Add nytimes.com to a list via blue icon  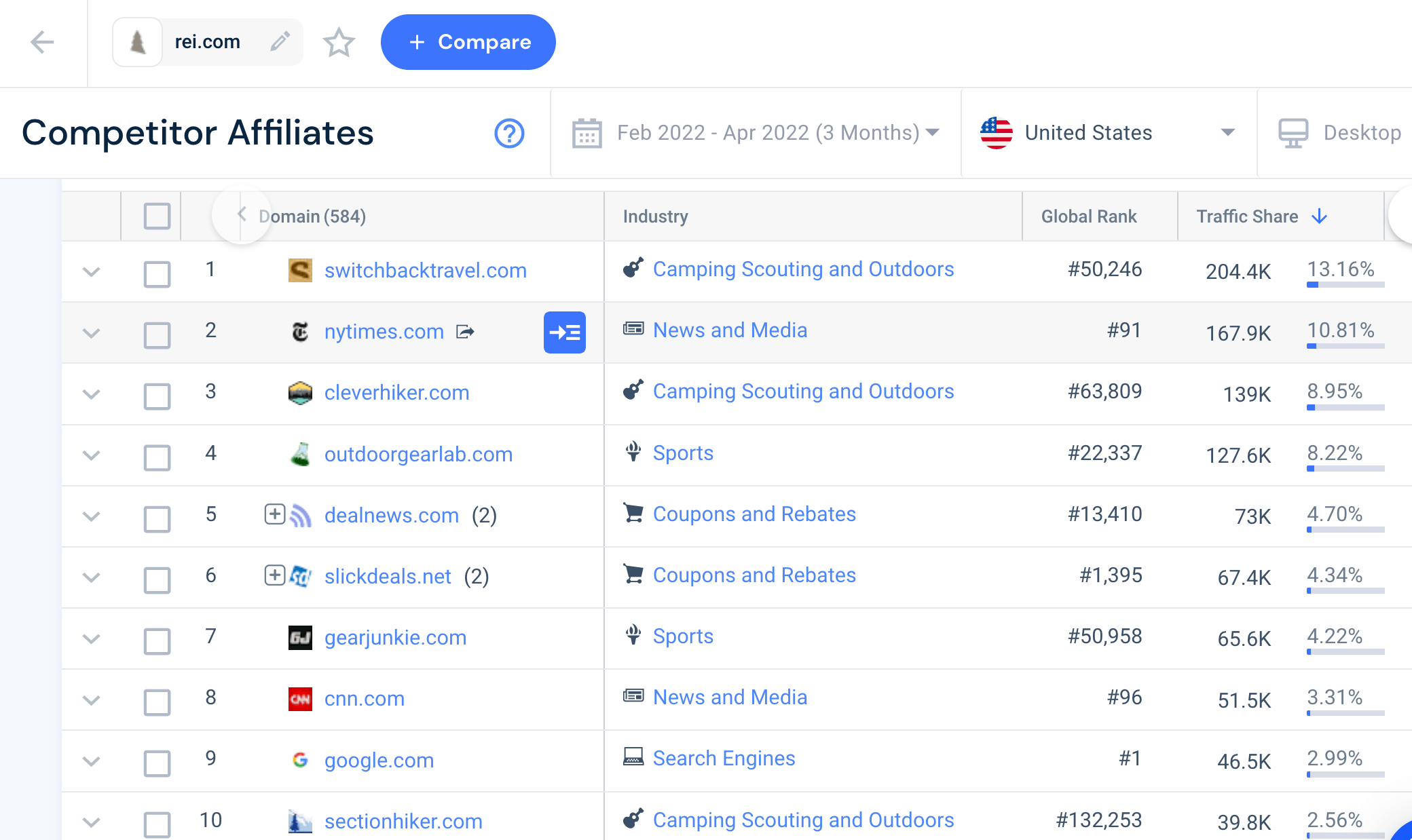pos(564,332)
